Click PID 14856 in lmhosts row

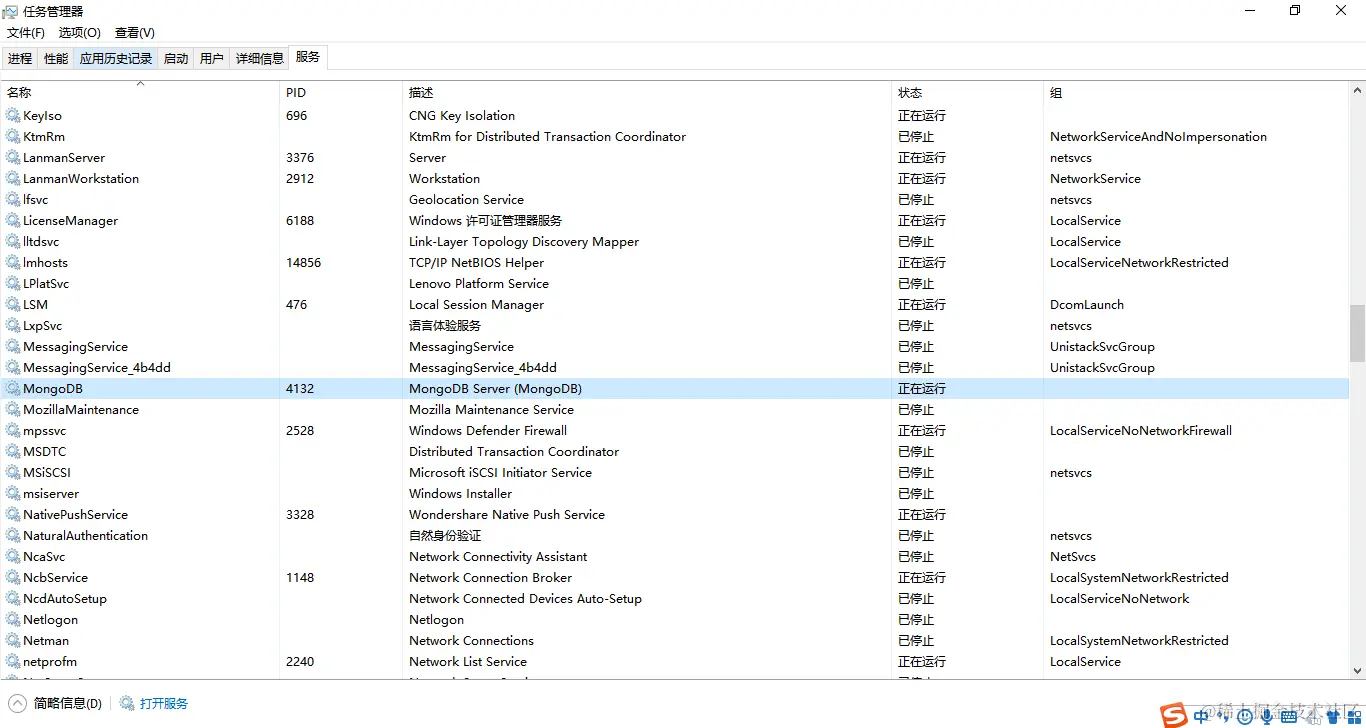(x=304, y=263)
